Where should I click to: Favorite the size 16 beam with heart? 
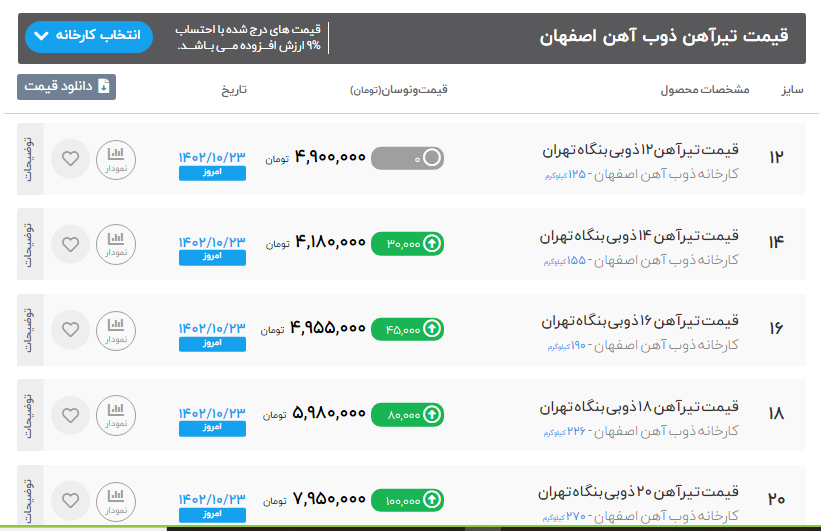coord(70,328)
